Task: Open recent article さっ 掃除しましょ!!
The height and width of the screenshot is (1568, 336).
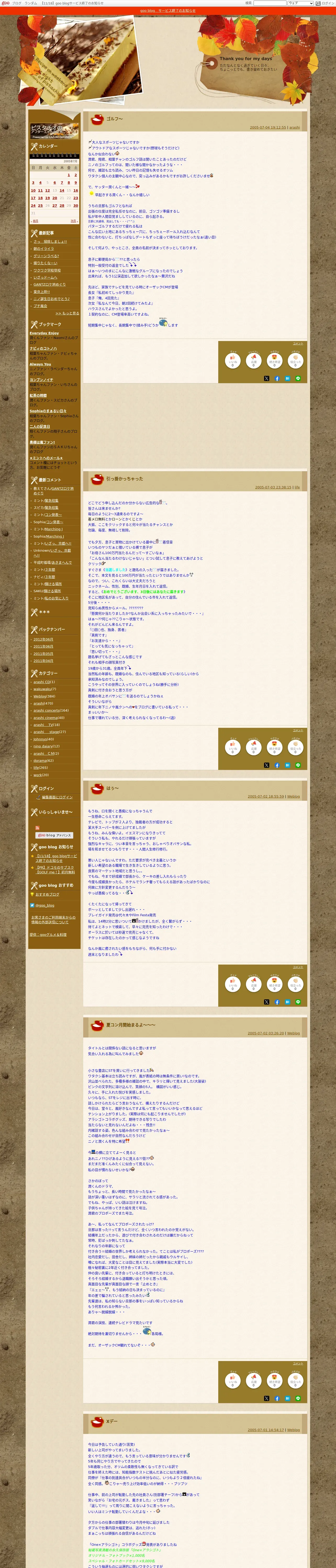Action: pos(50,242)
